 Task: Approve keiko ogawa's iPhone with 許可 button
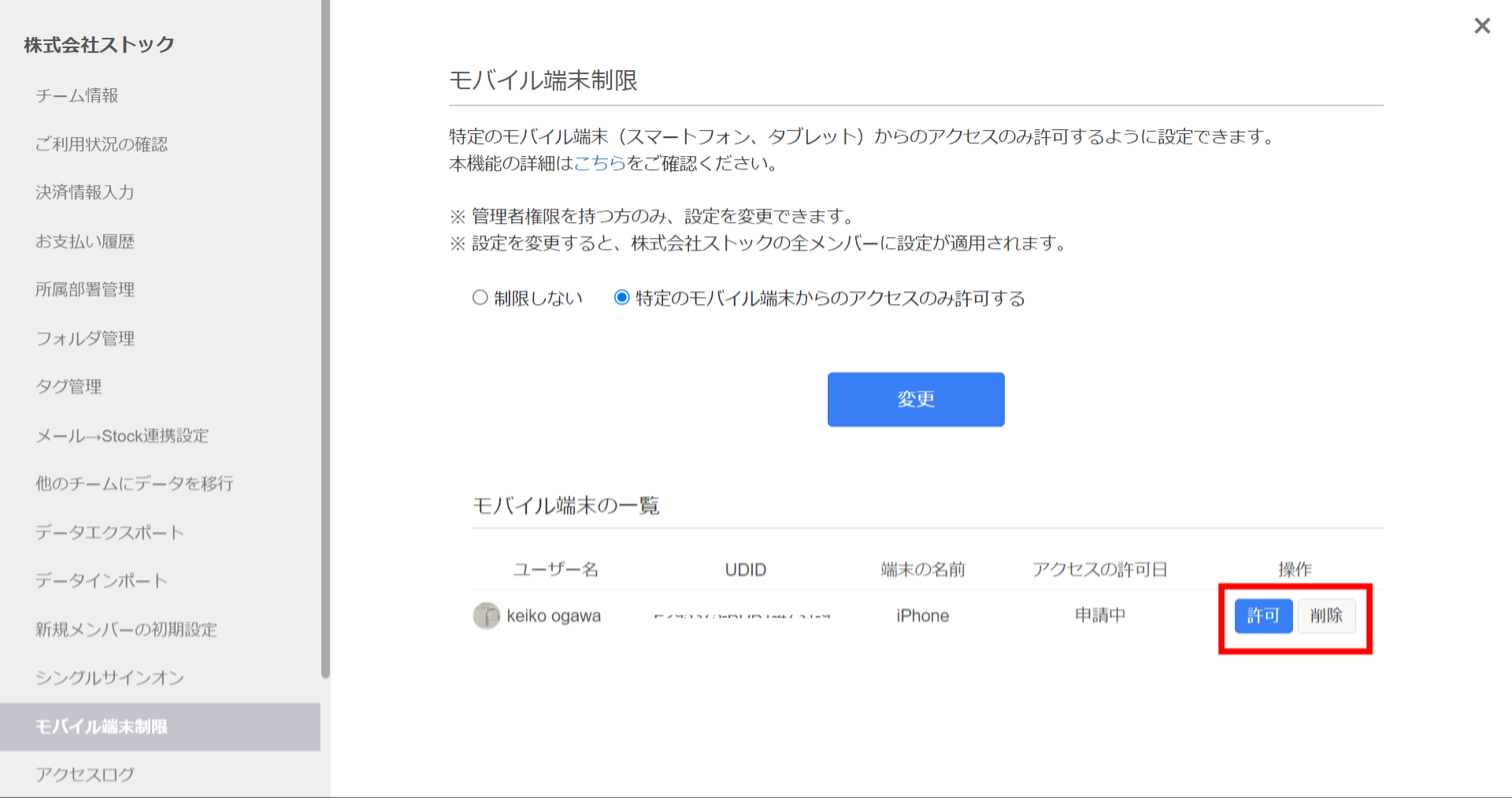[x=1263, y=616]
